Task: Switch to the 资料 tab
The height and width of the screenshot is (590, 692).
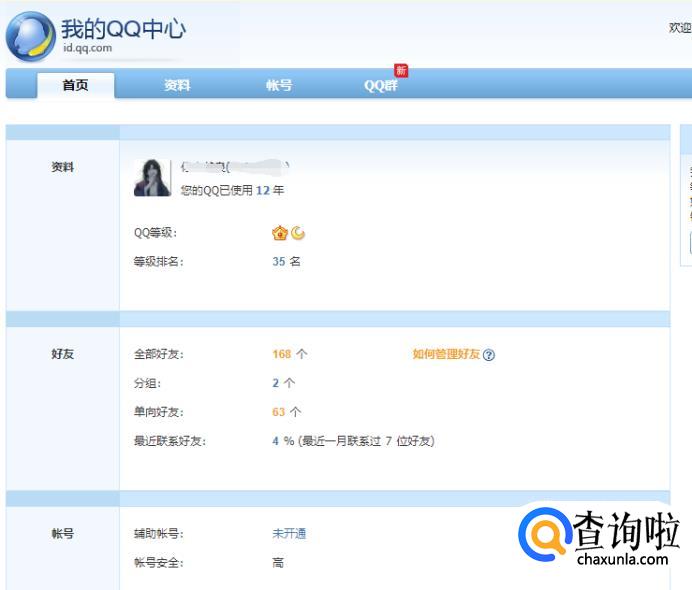Action: pyautogui.click(x=177, y=85)
